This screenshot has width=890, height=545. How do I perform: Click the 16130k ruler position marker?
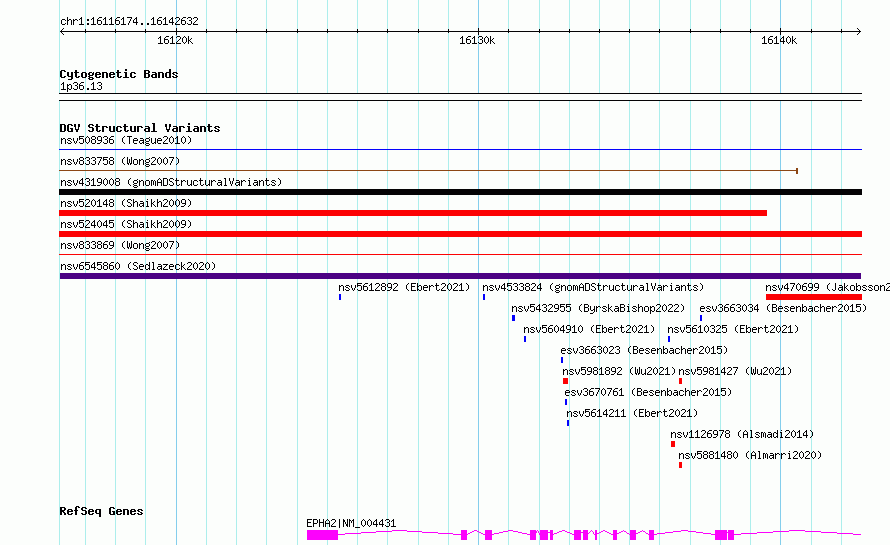click(x=477, y=40)
